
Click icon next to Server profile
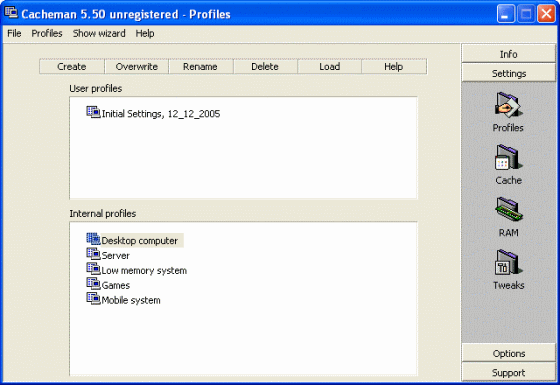[93, 254]
